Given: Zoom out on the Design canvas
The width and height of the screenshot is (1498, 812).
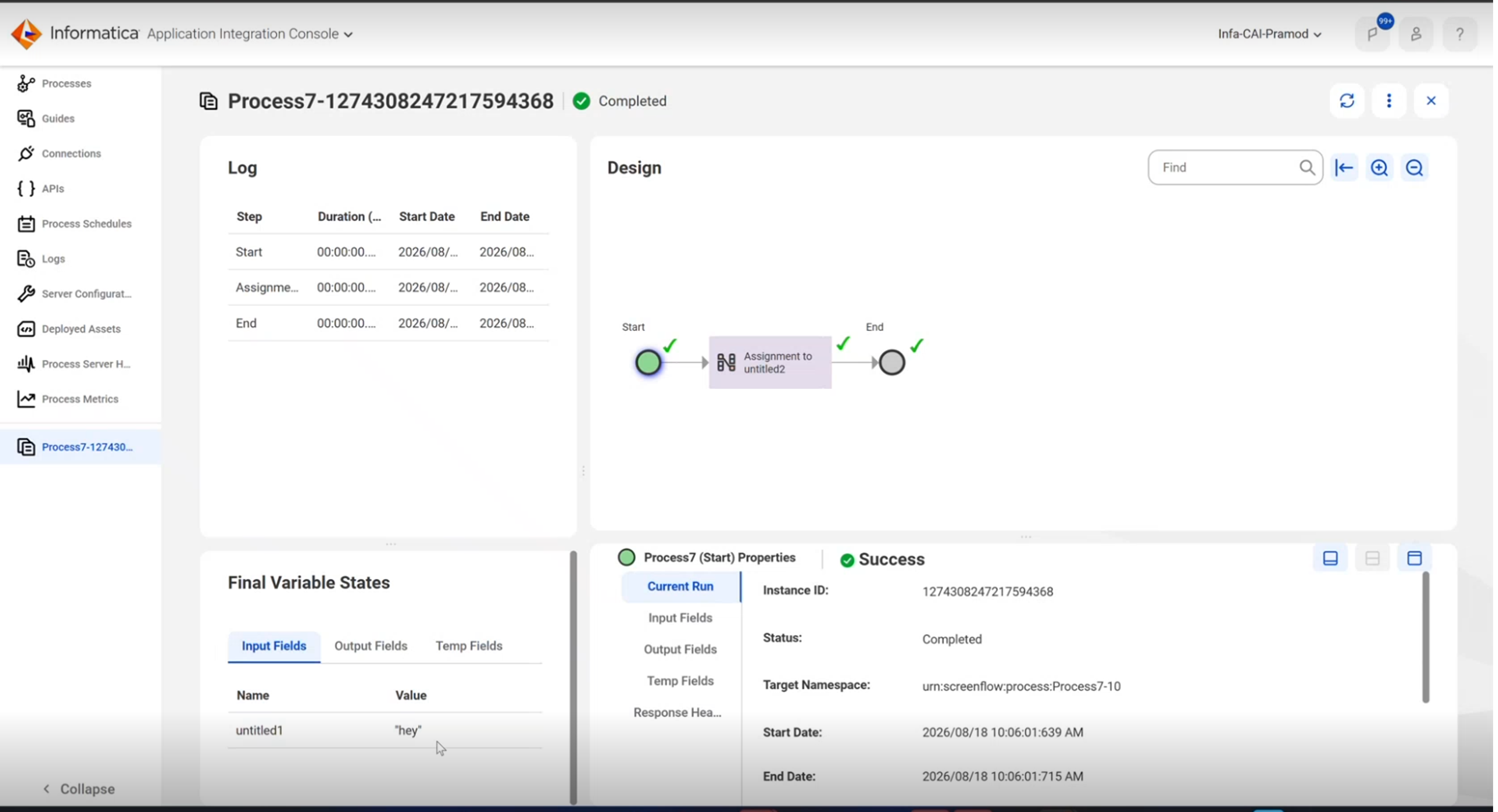Looking at the screenshot, I should click(1414, 167).
